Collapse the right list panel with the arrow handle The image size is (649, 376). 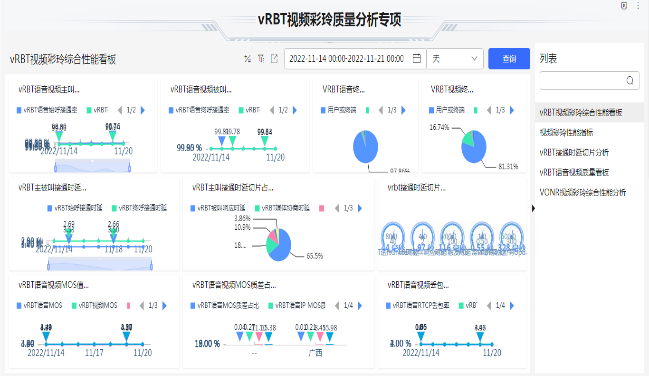click(533, 208)
